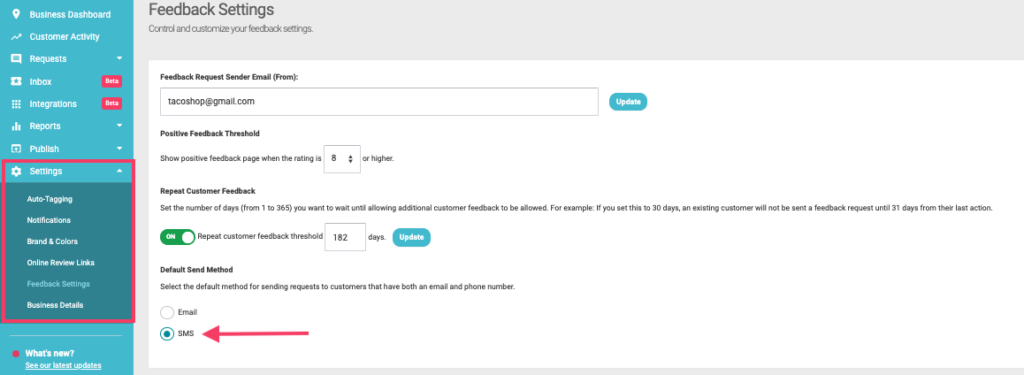Click the Default Send Method label

(197, 270)
